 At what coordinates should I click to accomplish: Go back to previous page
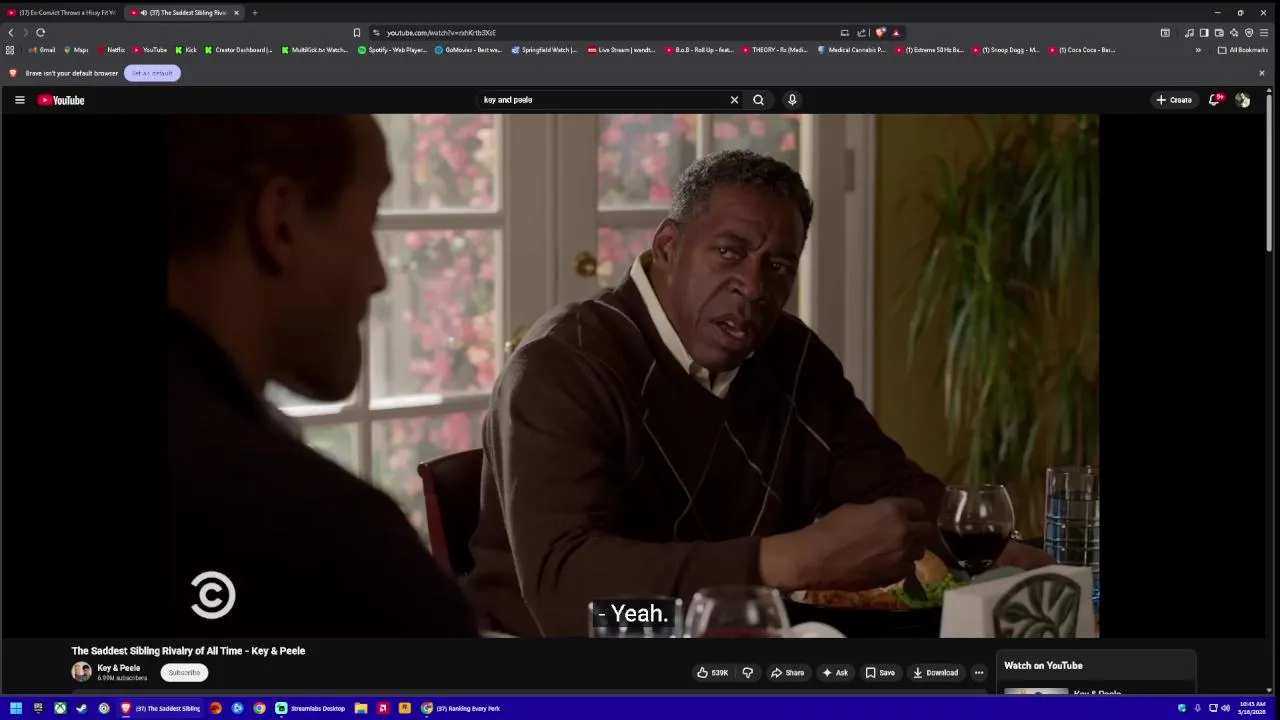point(11,33)
